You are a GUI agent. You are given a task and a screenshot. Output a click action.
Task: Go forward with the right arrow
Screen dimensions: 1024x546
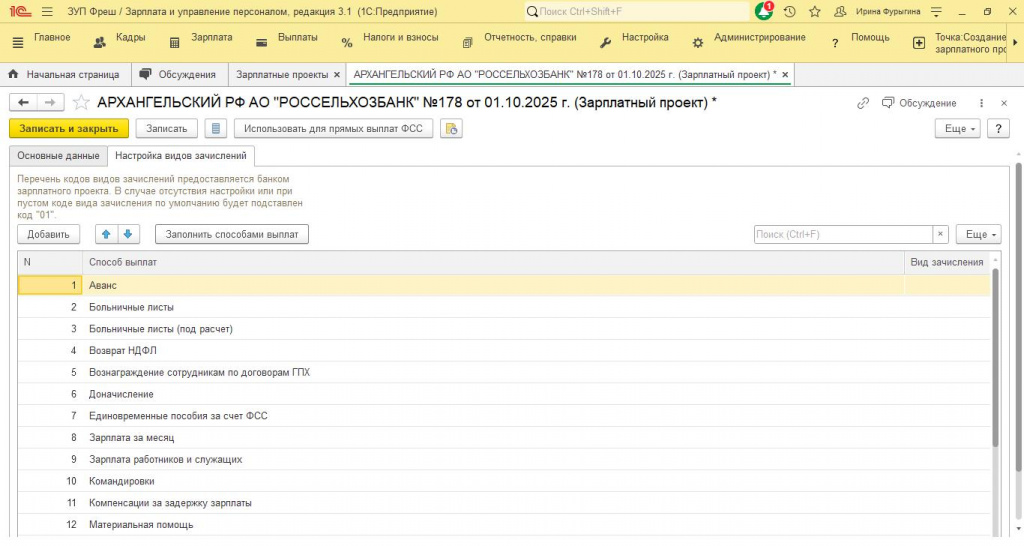click(50, 103)
